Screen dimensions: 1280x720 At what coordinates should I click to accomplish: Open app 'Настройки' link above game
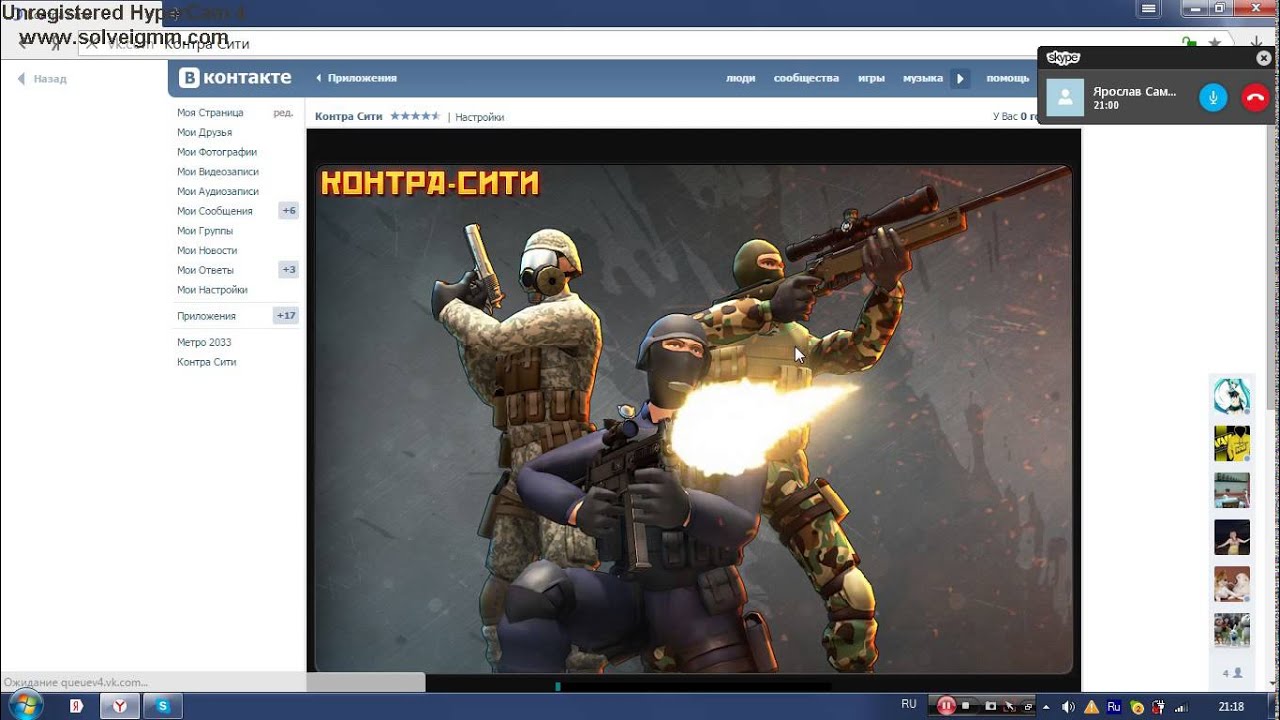pyautogui.click(x=480, y=117)
